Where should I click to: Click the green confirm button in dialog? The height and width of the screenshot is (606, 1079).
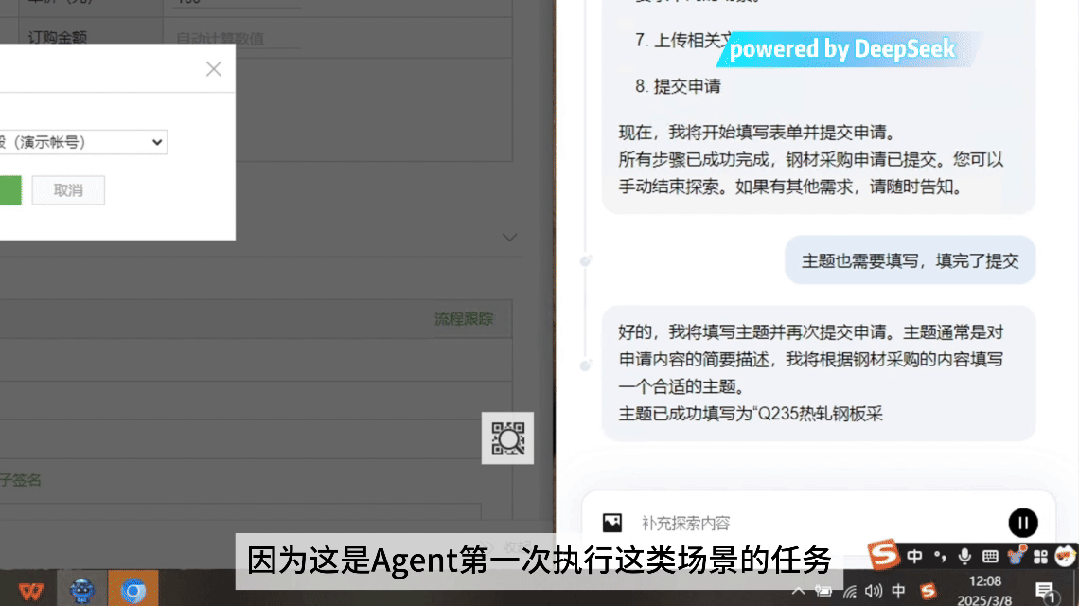(x=10, y=191)
